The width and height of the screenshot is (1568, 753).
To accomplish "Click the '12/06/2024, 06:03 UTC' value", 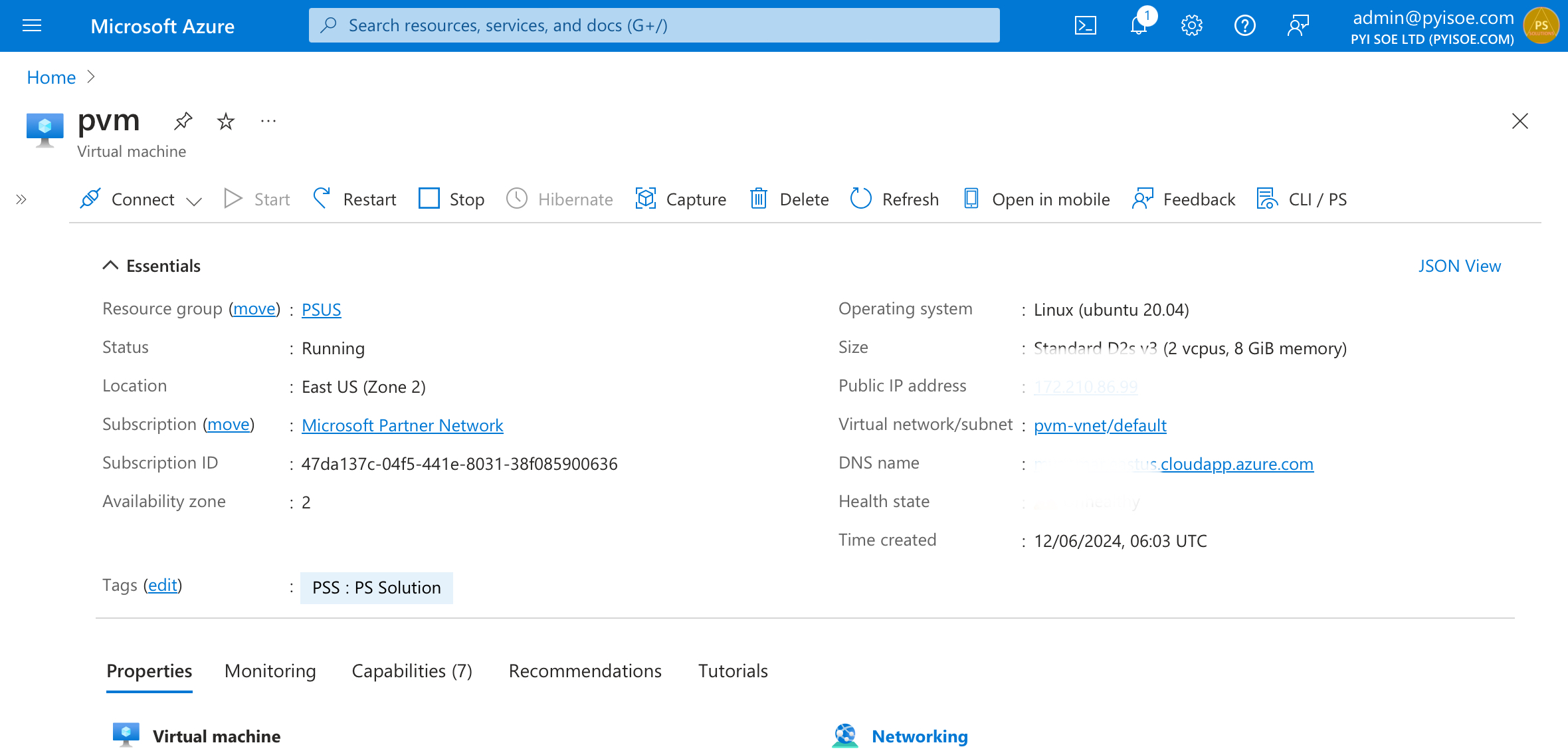I will [1120, 541].
